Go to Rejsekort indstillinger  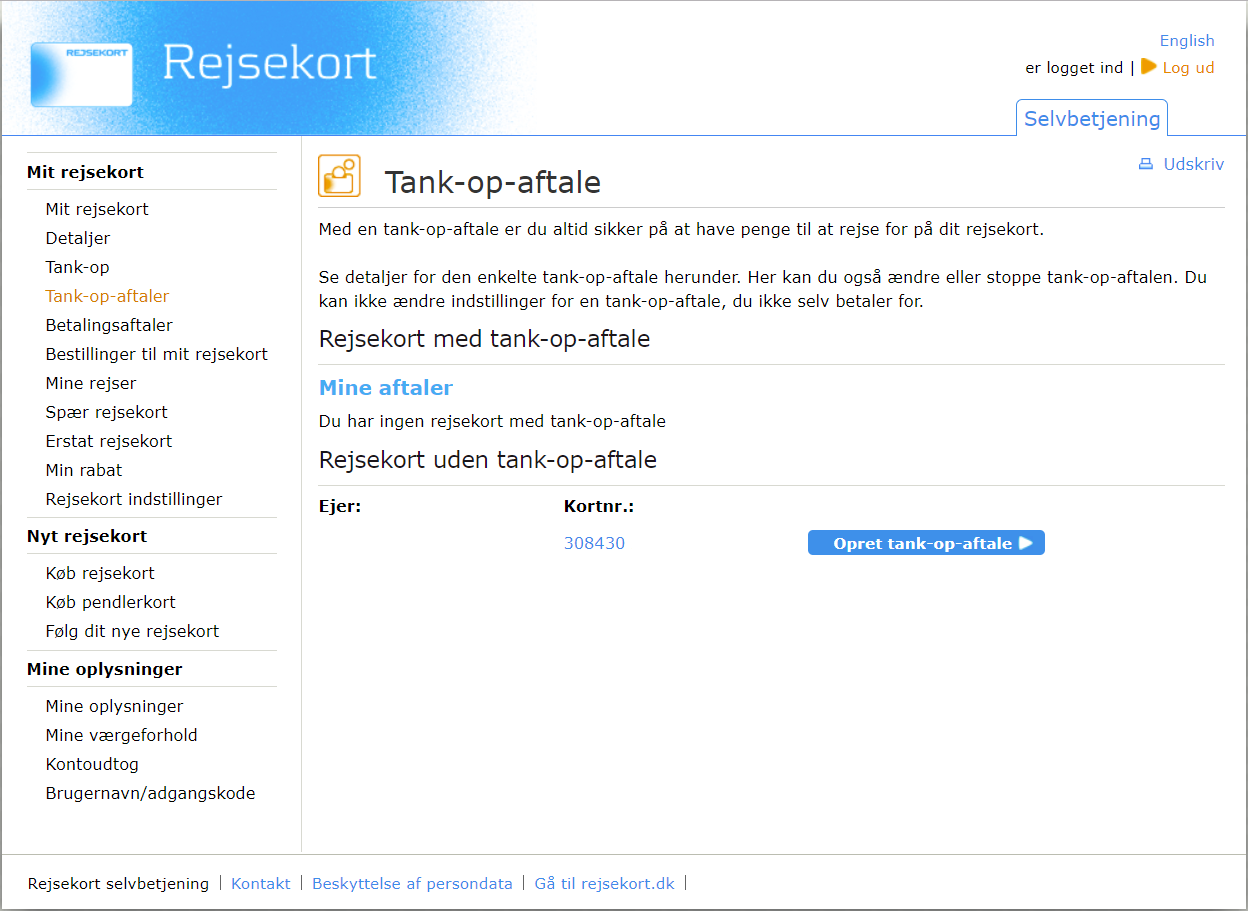tap(134, 500)
